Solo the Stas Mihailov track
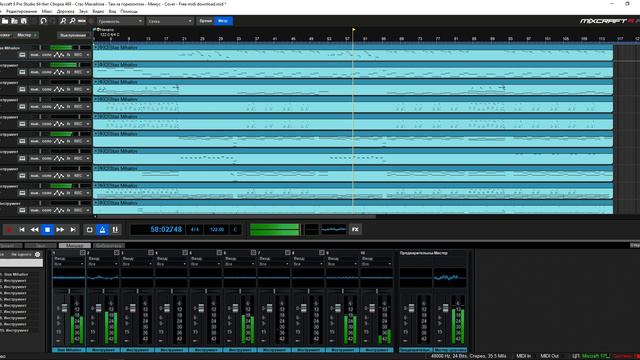 [47, 55]
